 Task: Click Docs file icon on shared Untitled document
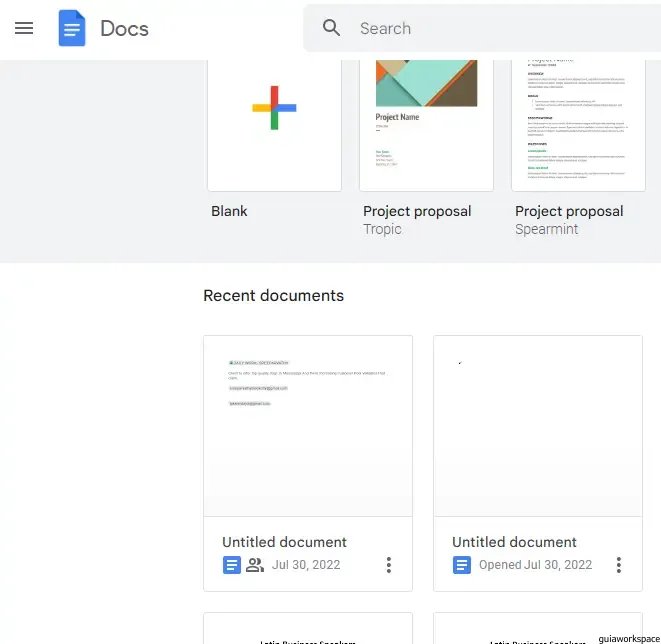coord(232,565)
